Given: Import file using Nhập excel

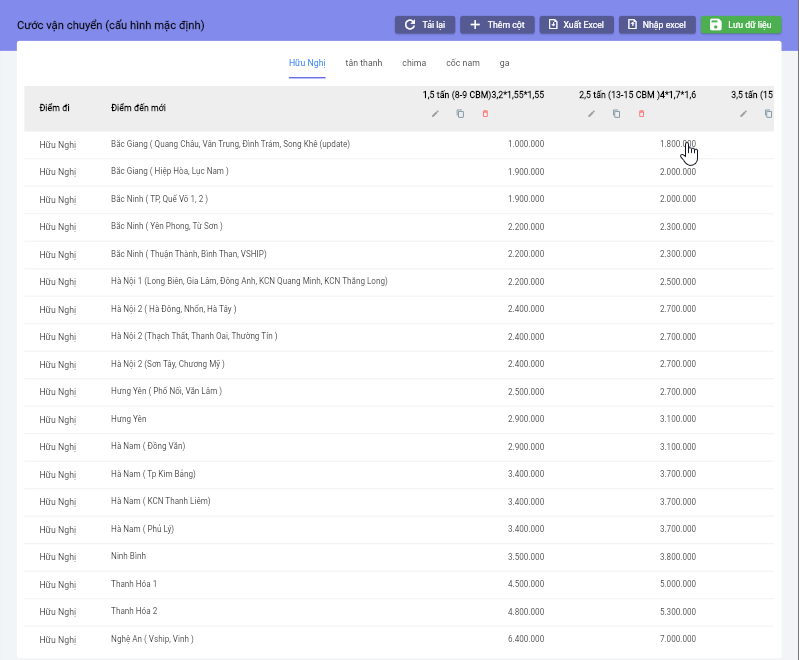Looking at the screenshot, I should tap(656, 24).
